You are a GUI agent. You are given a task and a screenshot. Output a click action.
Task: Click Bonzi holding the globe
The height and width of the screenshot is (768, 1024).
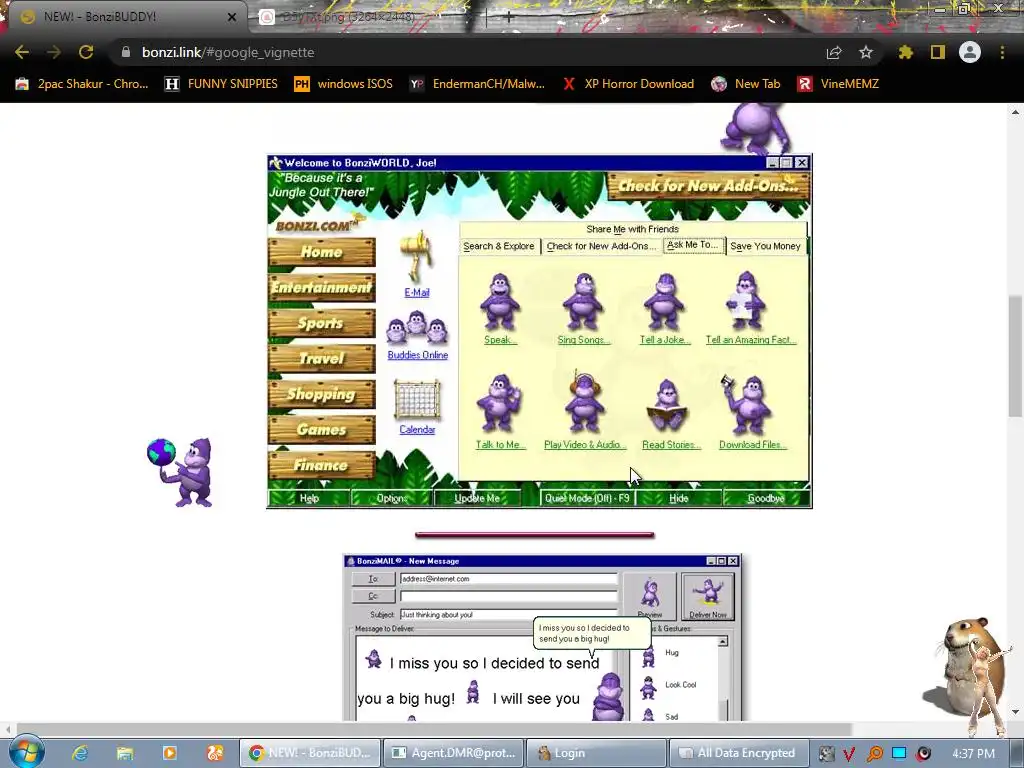[x=182, y=472]
